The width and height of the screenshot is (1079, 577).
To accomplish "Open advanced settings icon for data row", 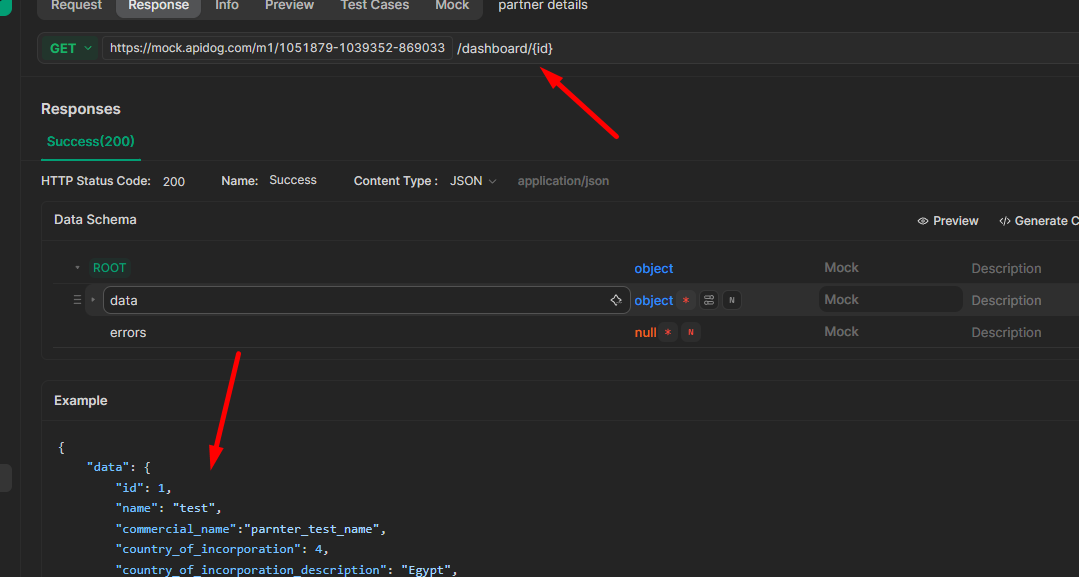I will click(x=709, y=300).
